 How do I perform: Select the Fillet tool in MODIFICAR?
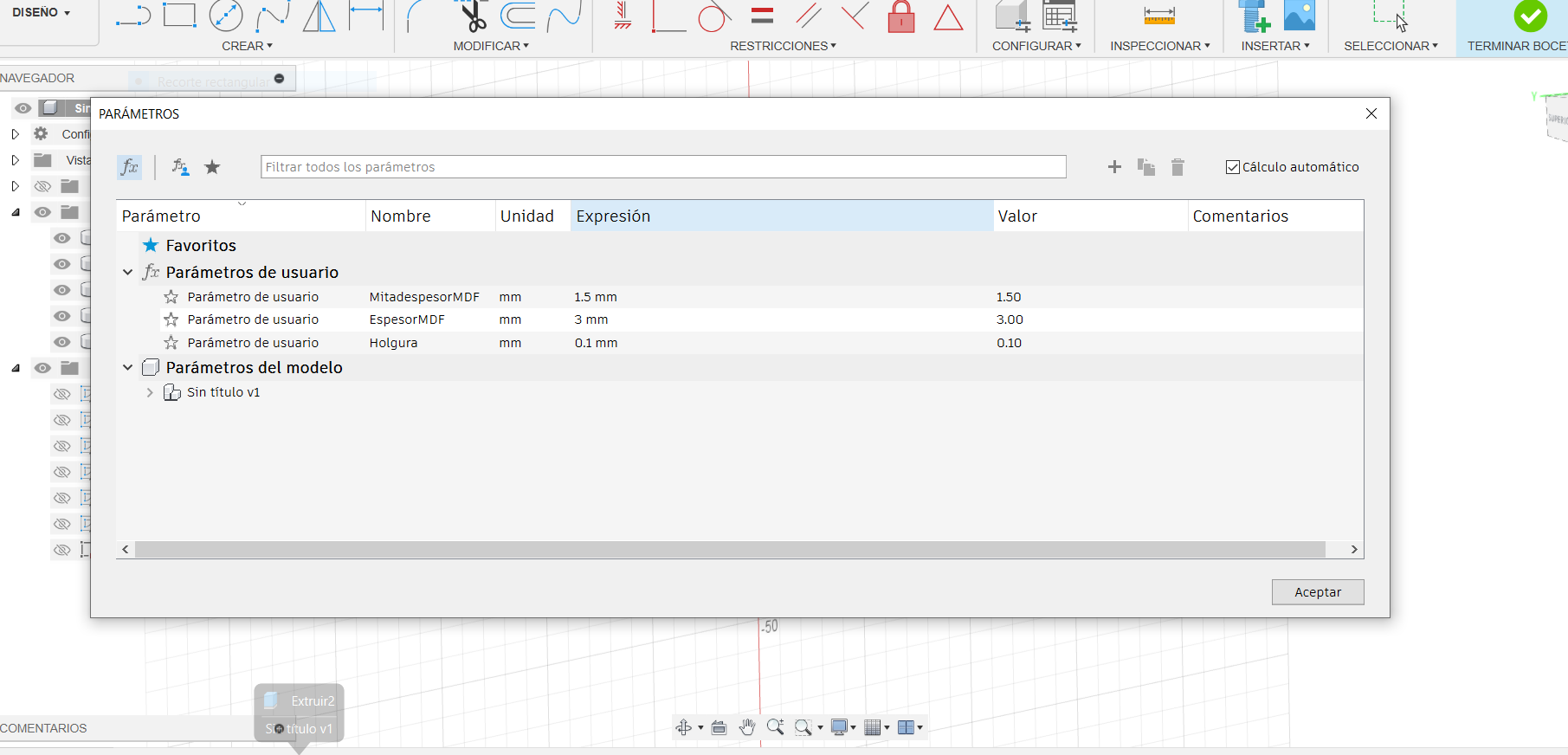click(x=417, y=16)
